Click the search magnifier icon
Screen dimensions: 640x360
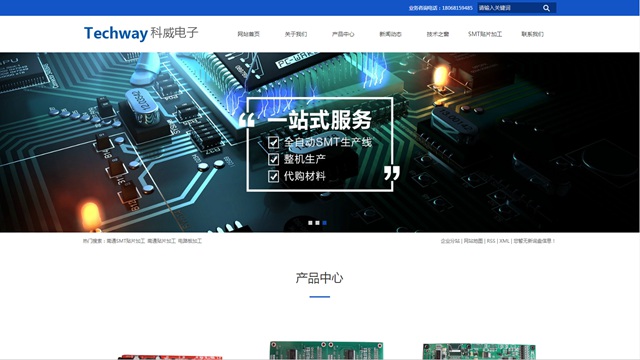546,8
